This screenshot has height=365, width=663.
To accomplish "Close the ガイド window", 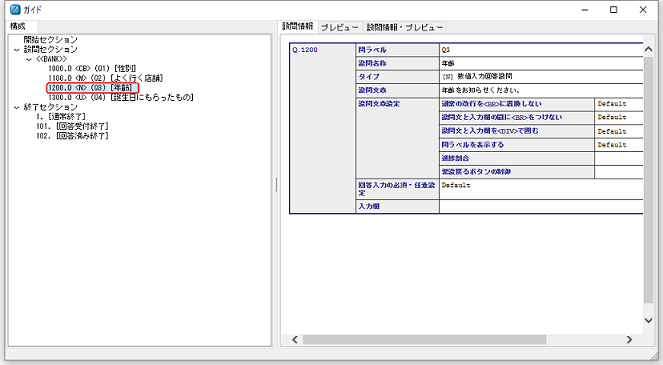I will click(x=643, y=10).
